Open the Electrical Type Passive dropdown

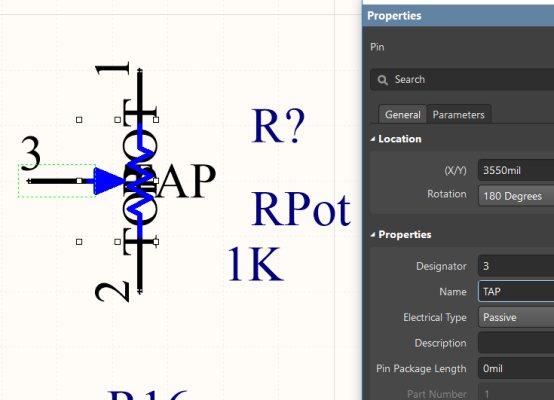click(x=516, y=317)
